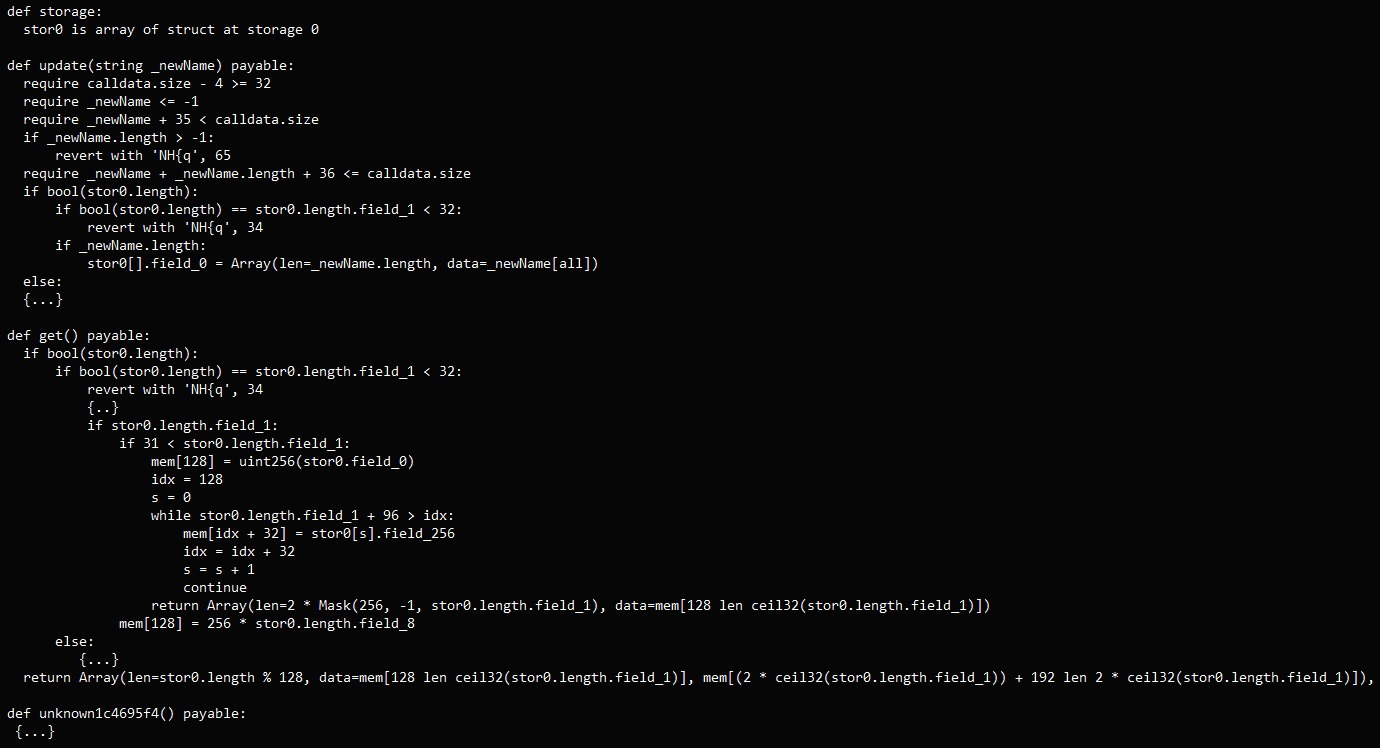Image resolution: width=1380 pixels, height=748 pixels.
Task: Click the 'continue' statement in the loop
Action: pyautogui.click(x=215, y=588)
